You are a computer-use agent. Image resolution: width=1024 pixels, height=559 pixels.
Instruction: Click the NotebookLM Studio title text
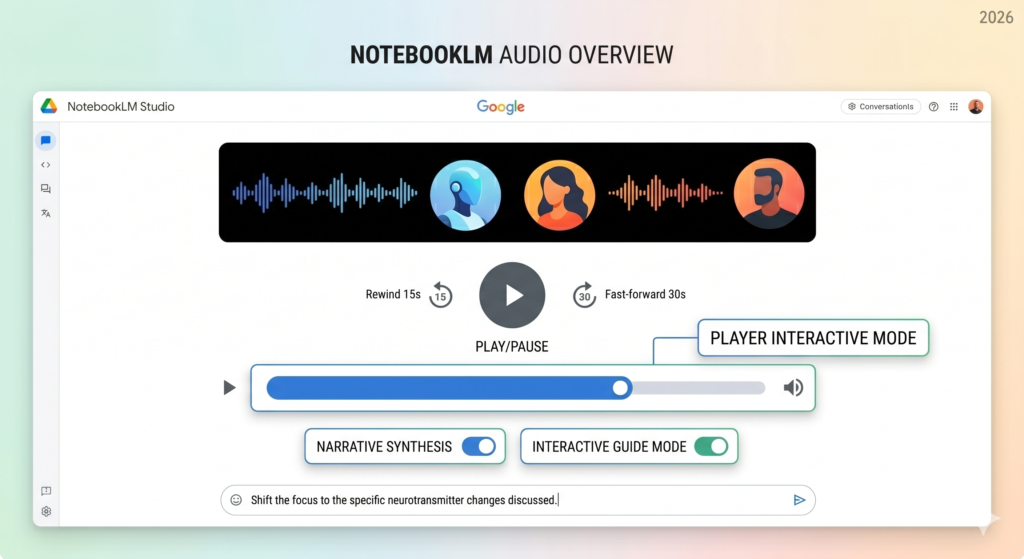point(121,106)
